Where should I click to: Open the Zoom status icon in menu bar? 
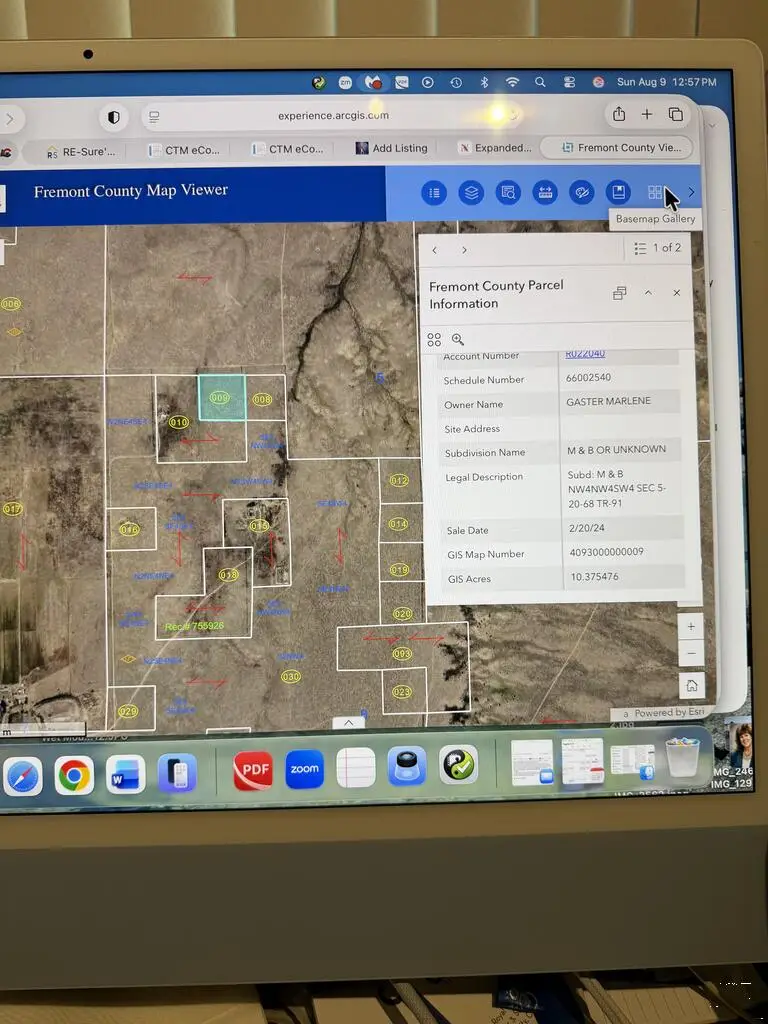click(x=345, y=82)
